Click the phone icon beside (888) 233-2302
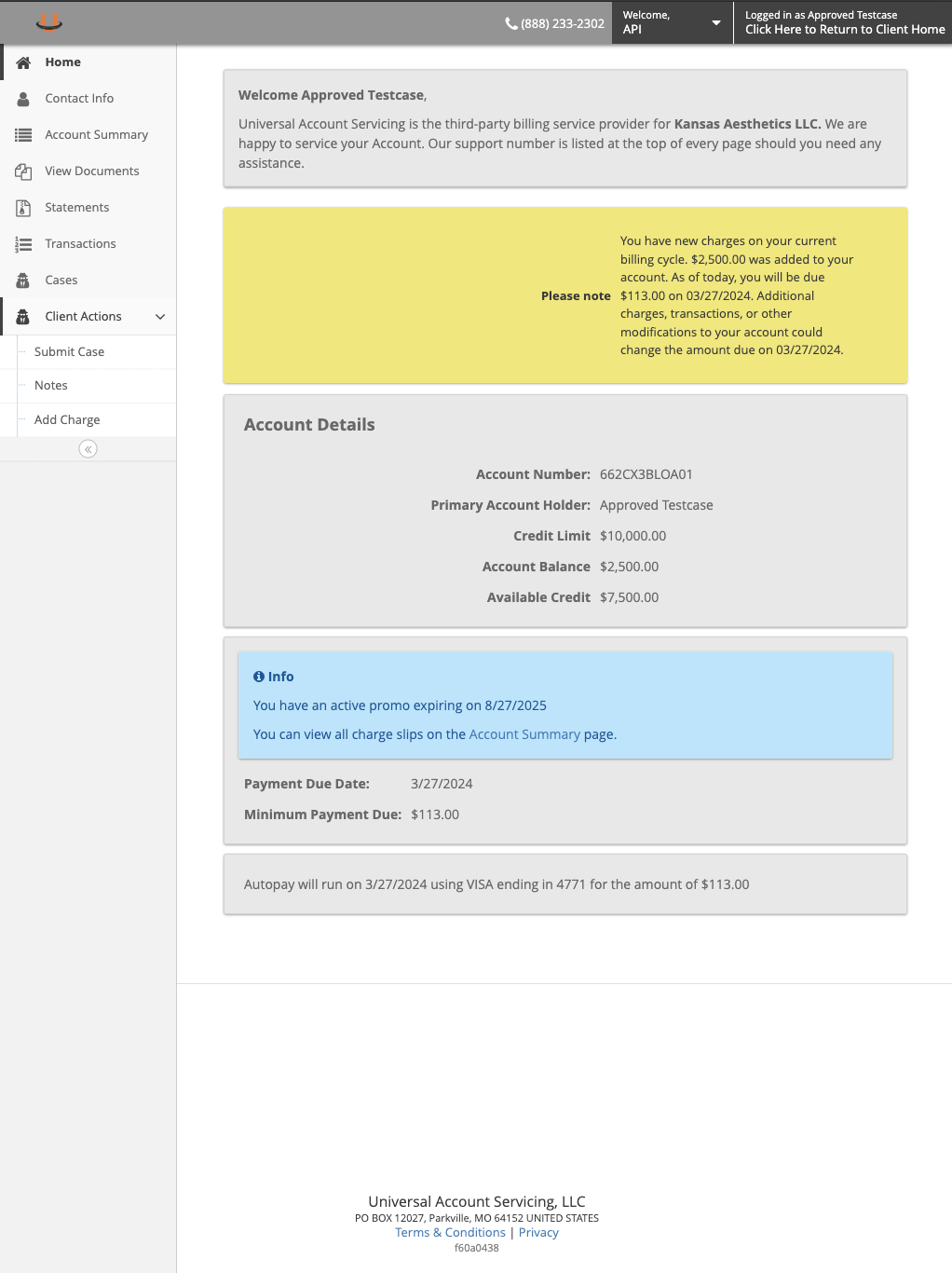This screenshot has width=952, height=1273. (511, 23)
